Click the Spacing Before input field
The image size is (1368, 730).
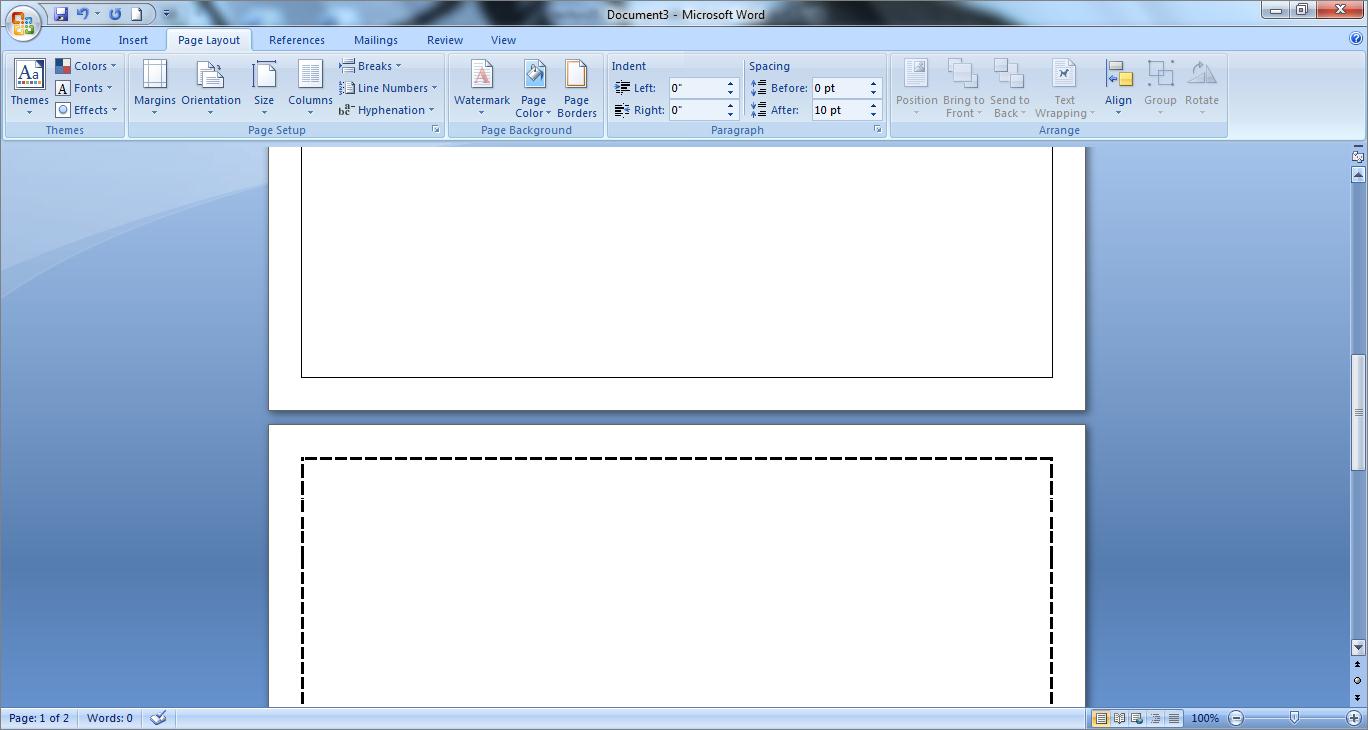(838, 88)
